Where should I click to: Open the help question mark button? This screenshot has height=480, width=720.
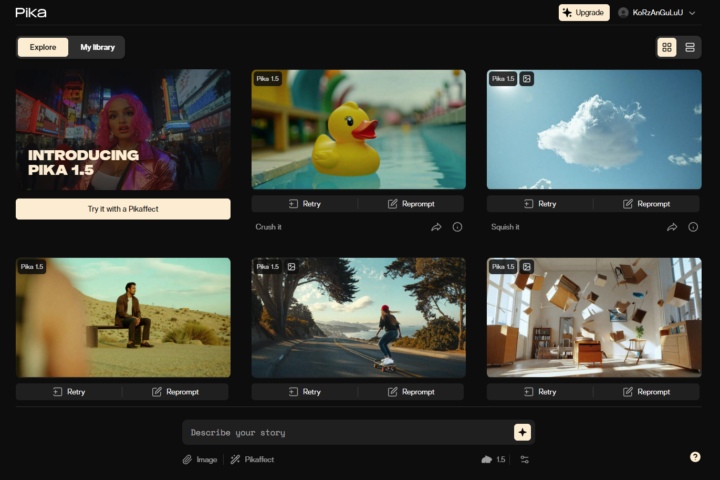pos(695,457)
